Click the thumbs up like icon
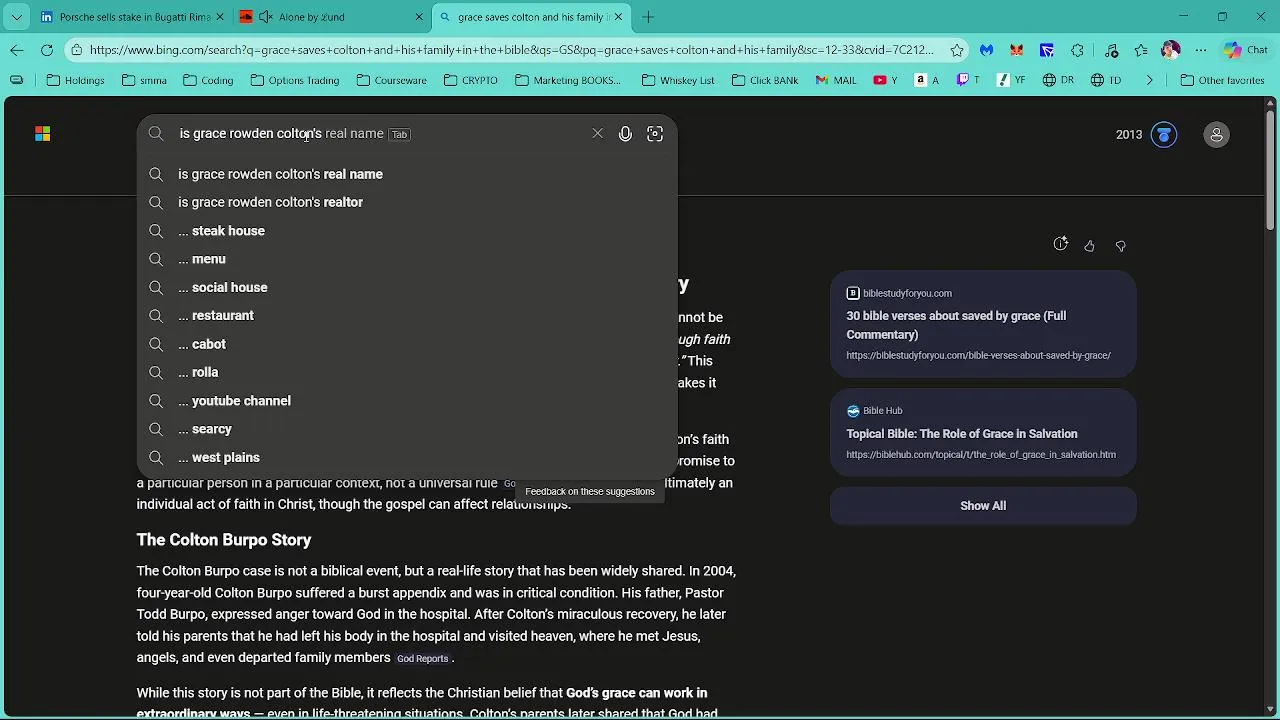The image size is (1280, 720). click(1090, 245)
